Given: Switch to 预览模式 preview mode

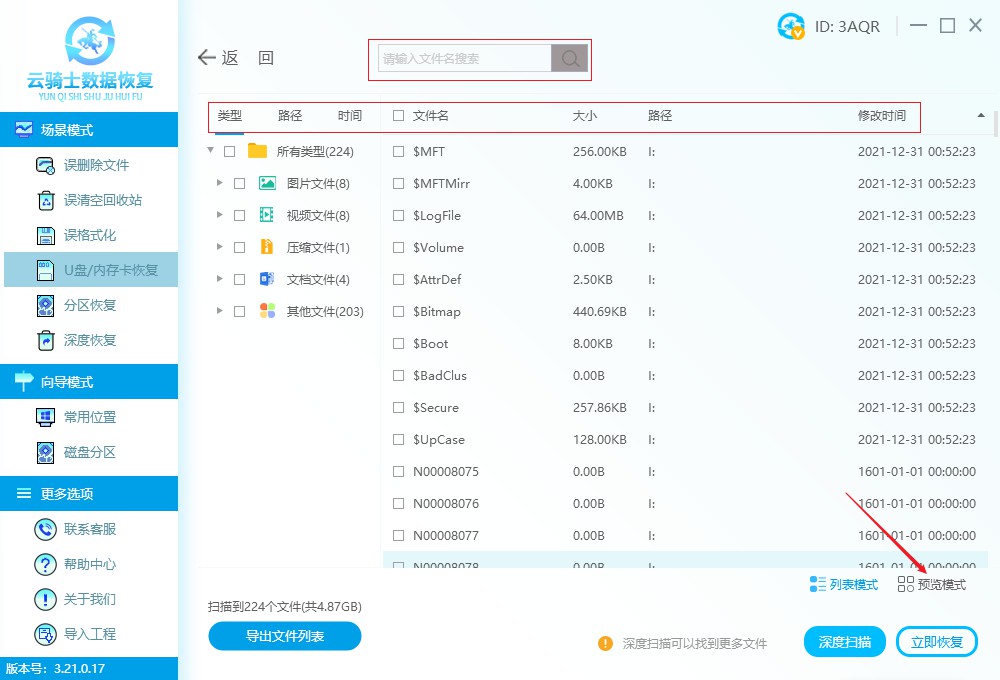Looking at the screenshot, I should point(932,584).
